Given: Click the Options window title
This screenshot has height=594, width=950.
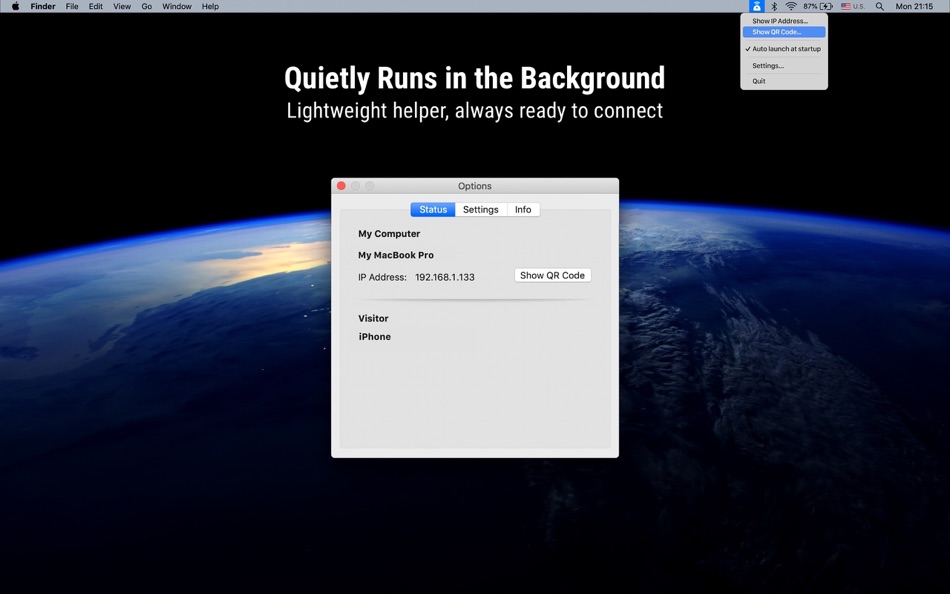Looking at the screenshot, I should tap(474, 186).
